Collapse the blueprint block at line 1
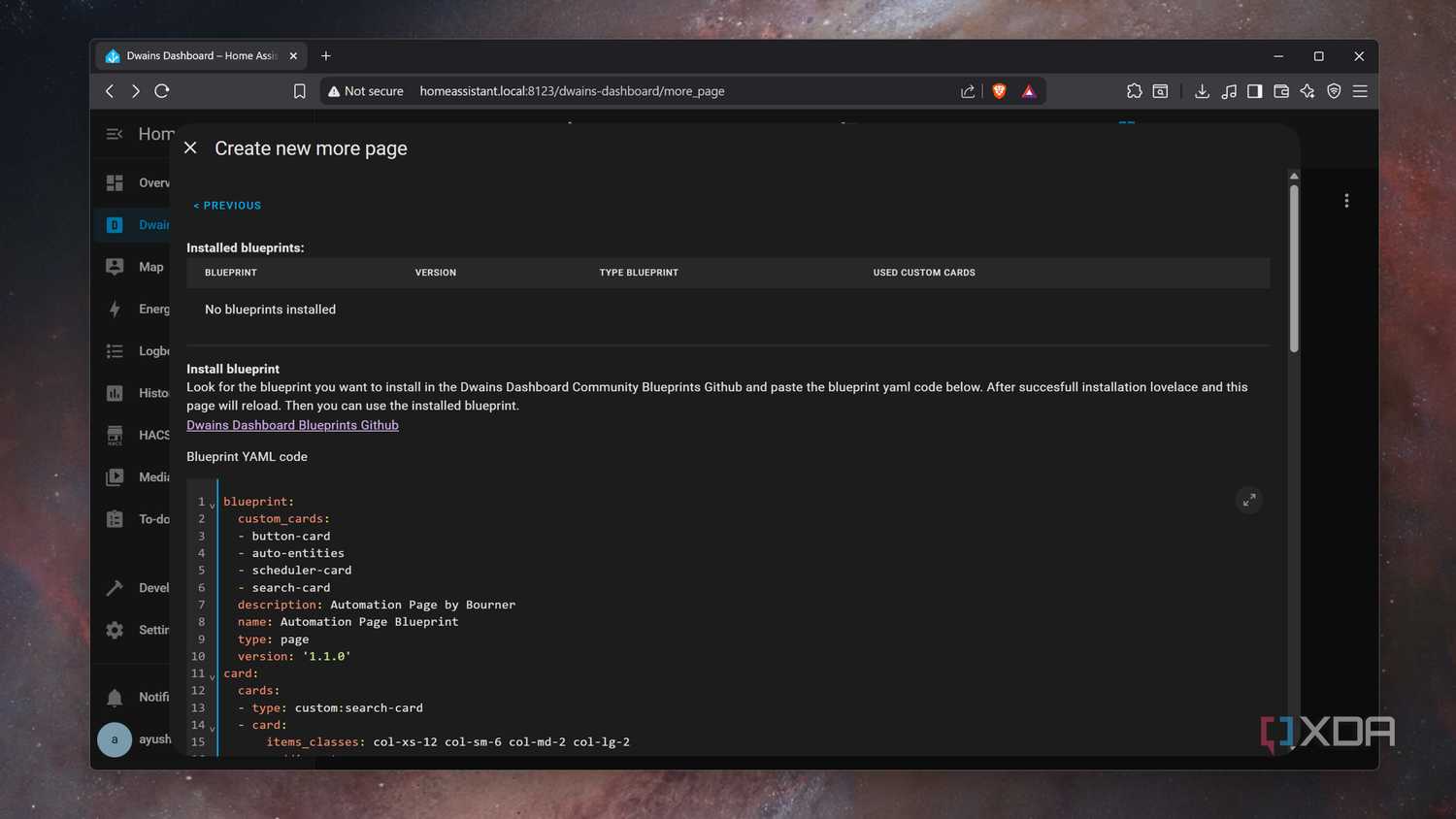Screen dimensions: 1456x819 [x=213, y=505]
